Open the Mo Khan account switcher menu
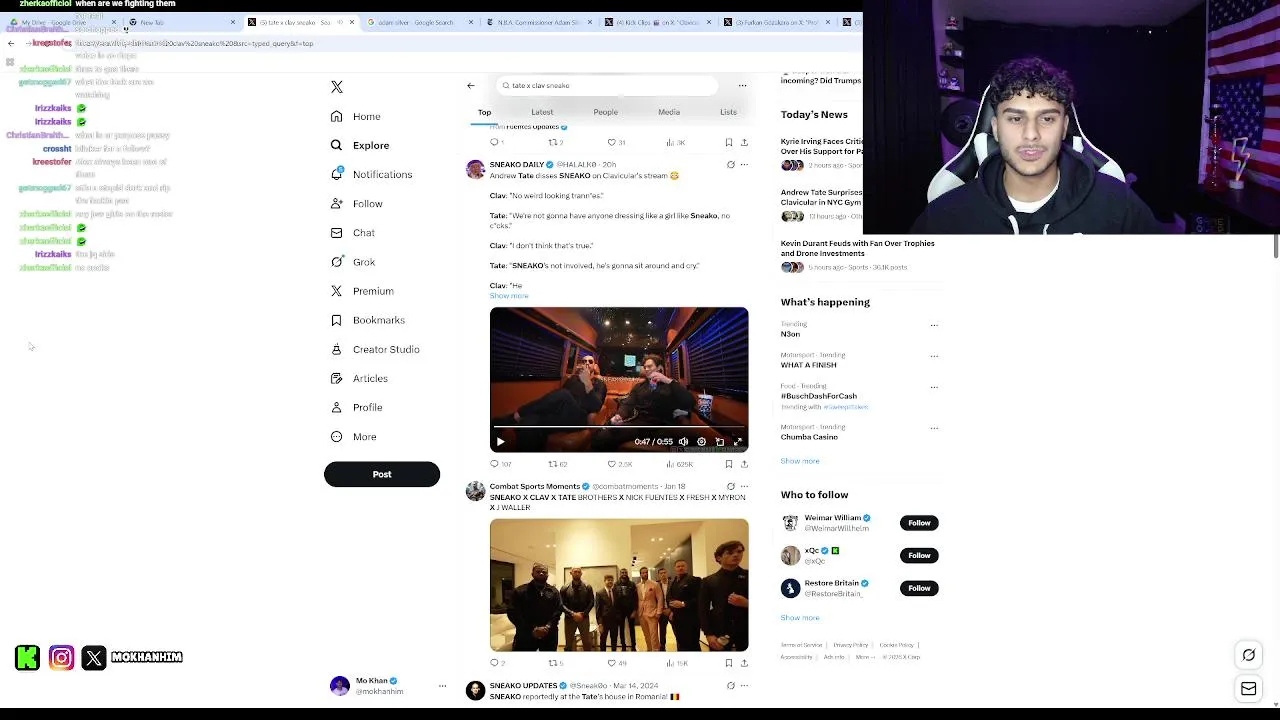The width and height of the screenshot is (1280, 720). click(x=442, y=685)
